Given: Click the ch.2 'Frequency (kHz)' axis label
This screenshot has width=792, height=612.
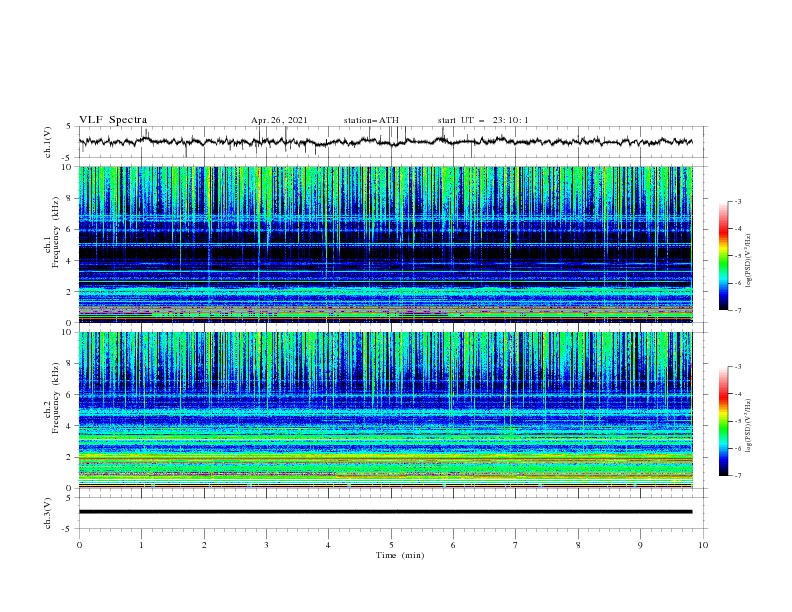Looking at the screenshot, I should click(55, 398).
